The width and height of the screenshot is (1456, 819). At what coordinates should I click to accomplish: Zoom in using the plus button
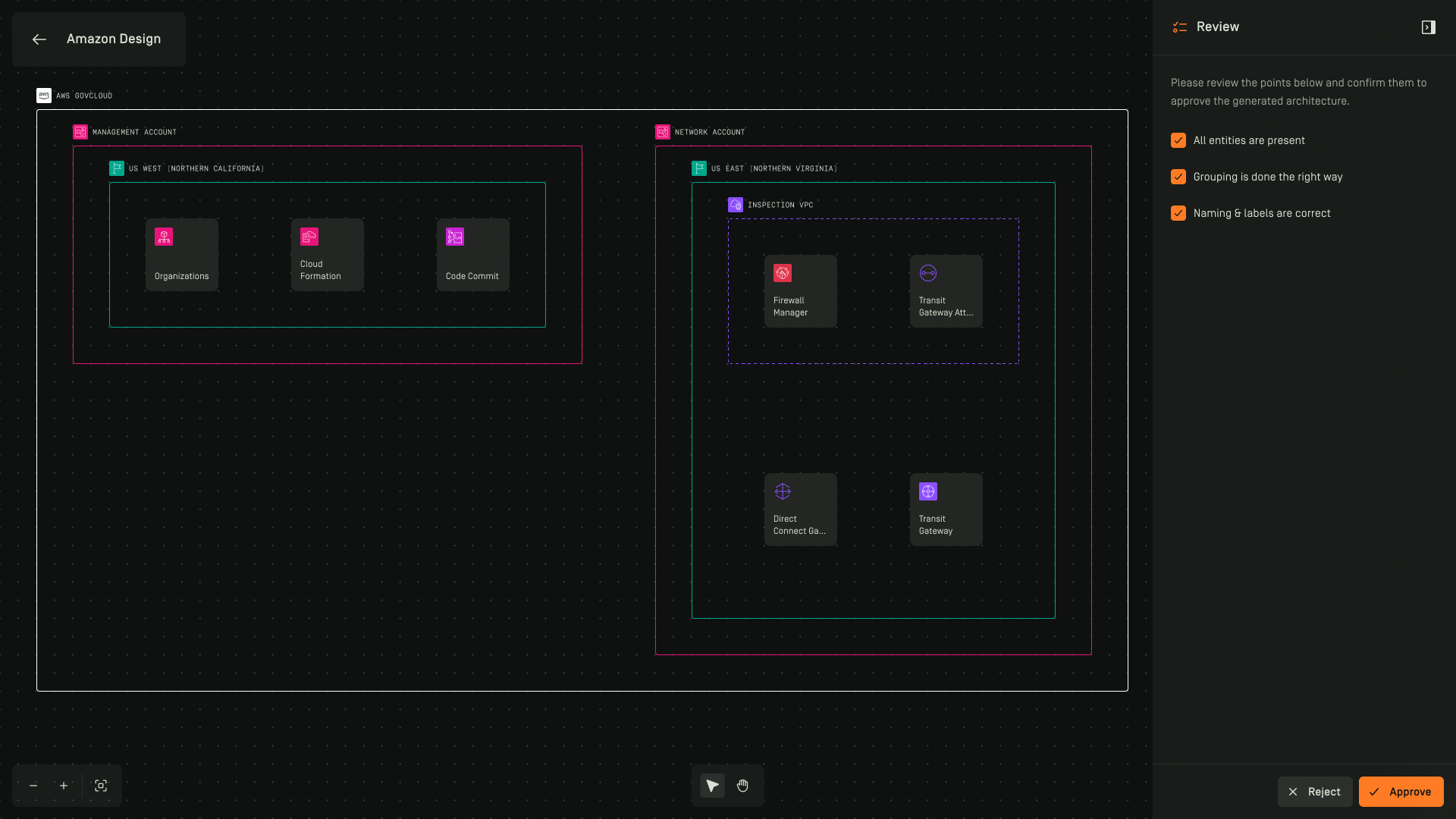click(64, 786)
